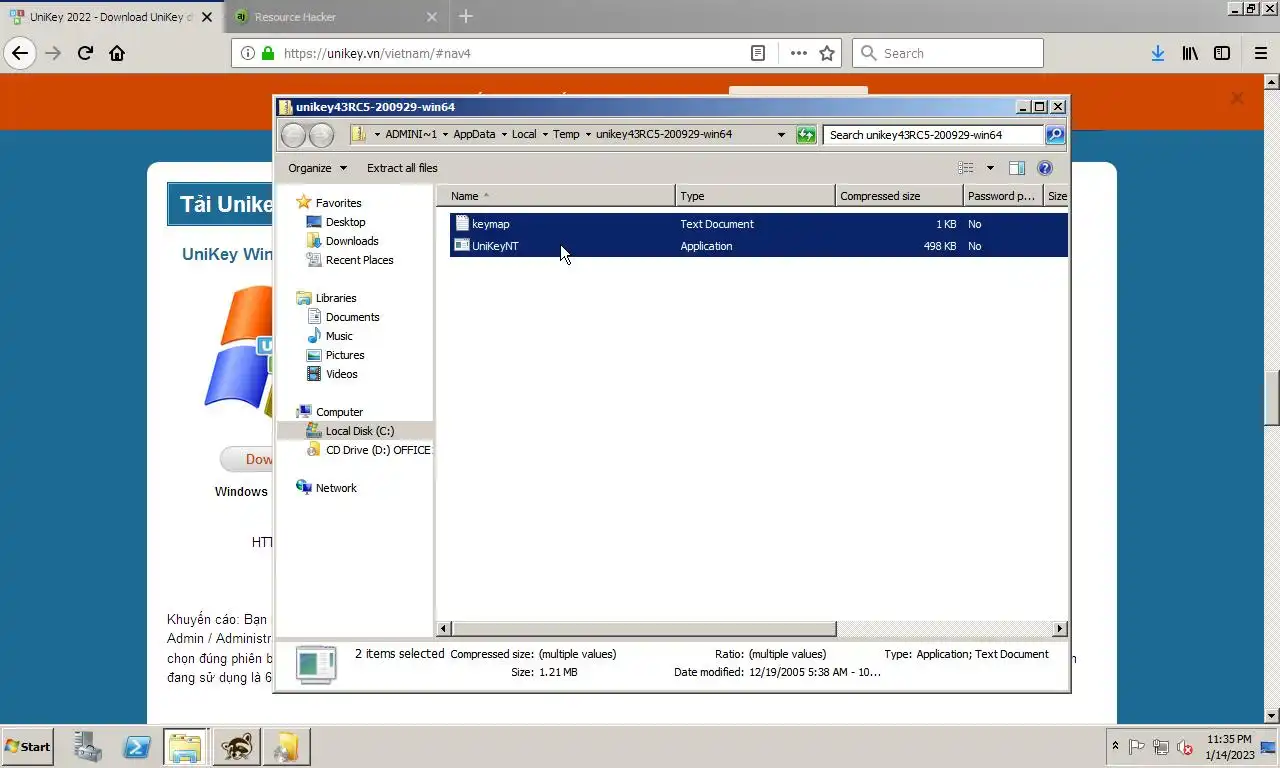
Task: Click the horizontal scrollbar right arrow
Action: click(1059, 629)
